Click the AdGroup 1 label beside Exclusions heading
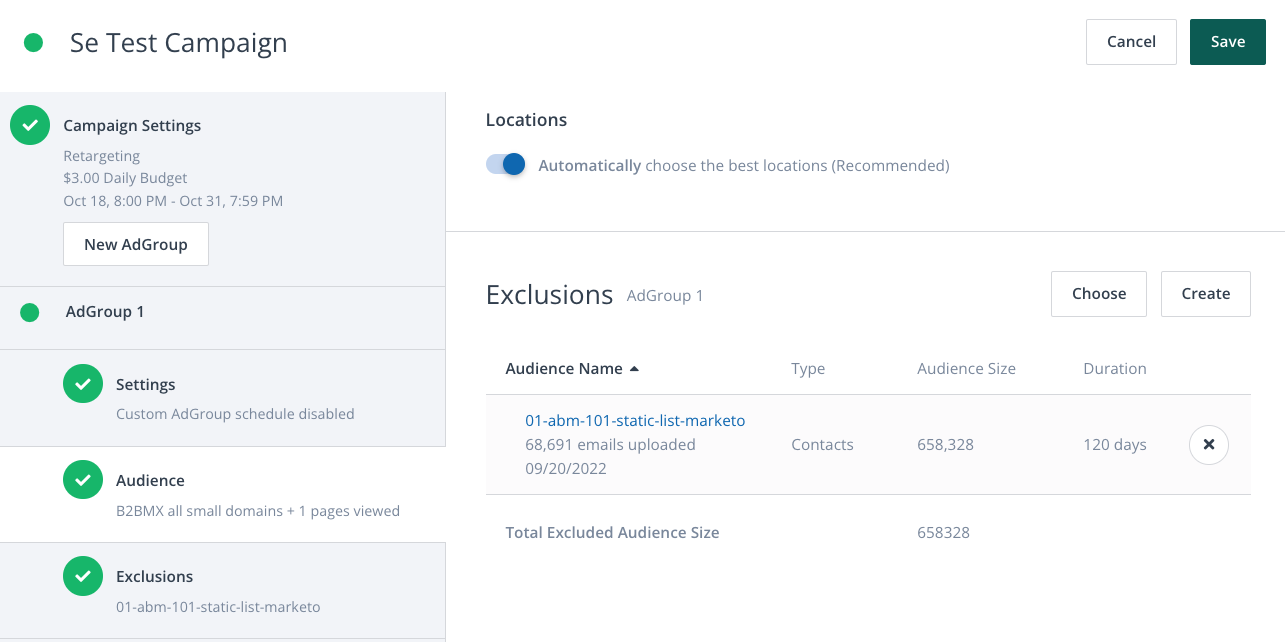 click(x=665, y=296)
